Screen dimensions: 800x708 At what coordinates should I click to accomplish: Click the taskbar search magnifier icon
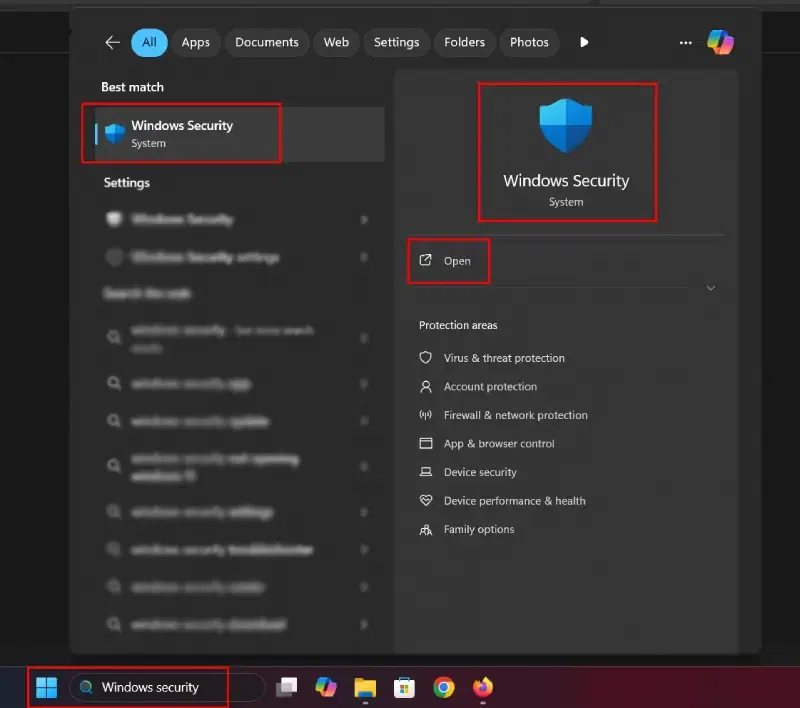pyautogui.click(x=86, y=687)
